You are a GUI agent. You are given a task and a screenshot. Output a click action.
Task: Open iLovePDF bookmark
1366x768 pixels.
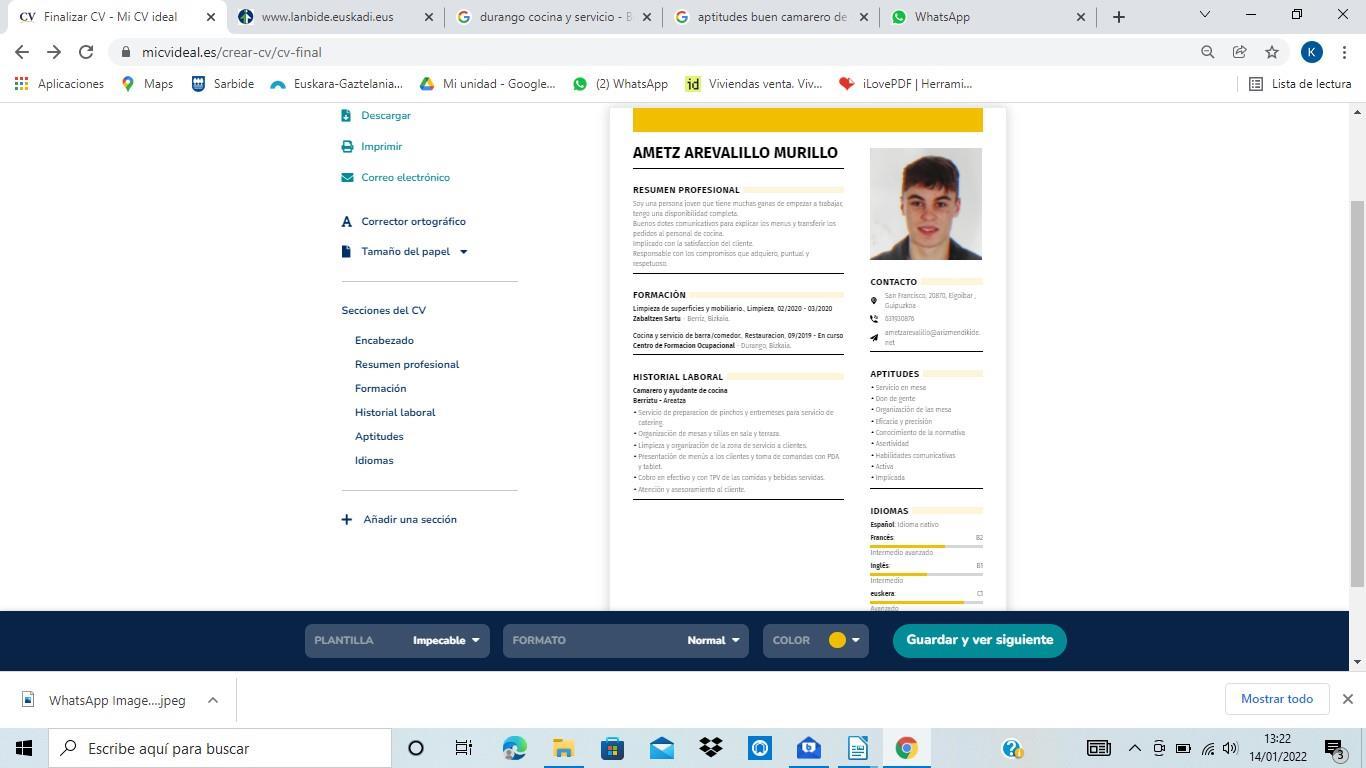pyautogui.click(x=905, y=84)
